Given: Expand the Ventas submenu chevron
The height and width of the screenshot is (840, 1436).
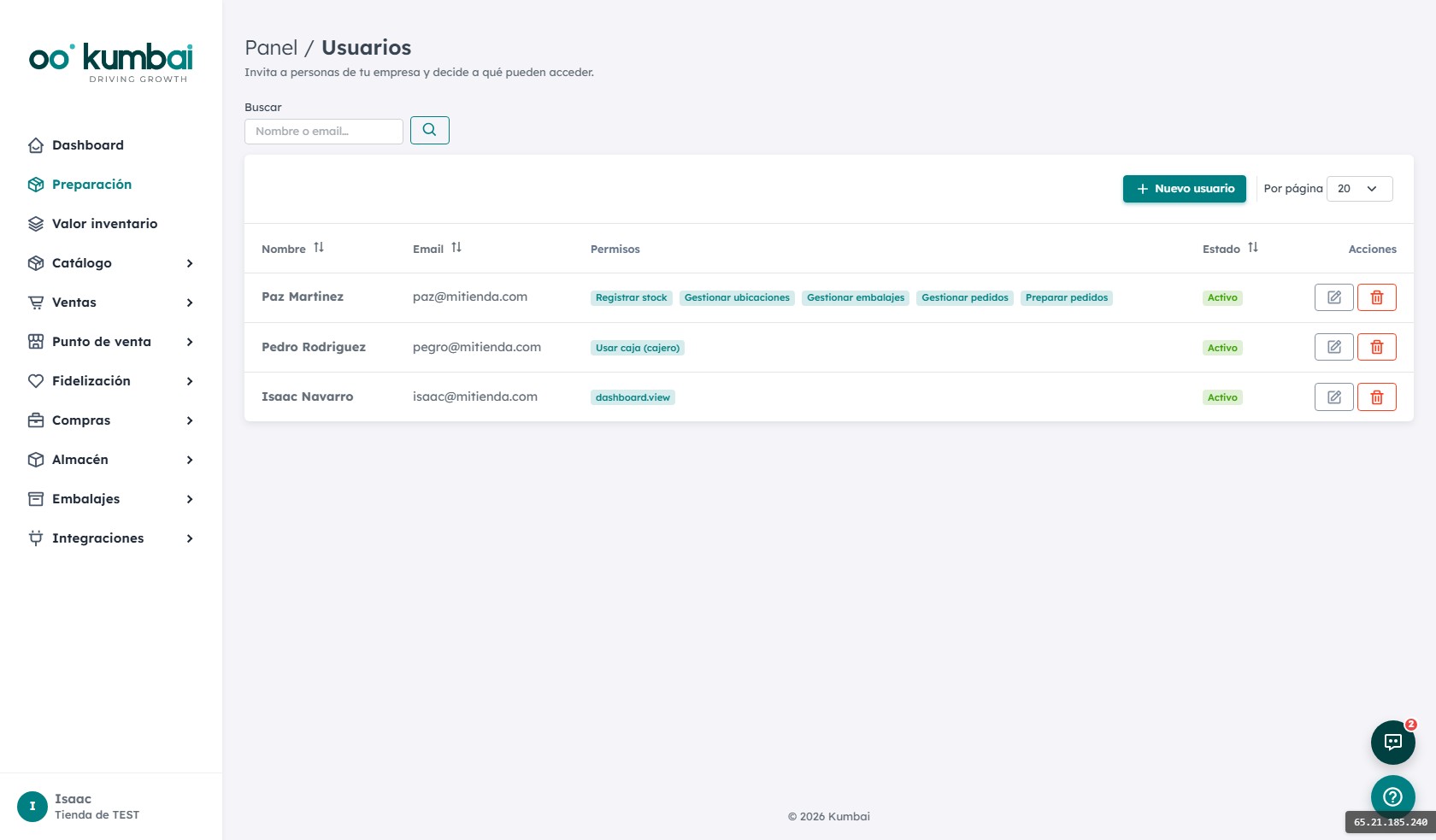Looking at the screenshot, I should (190, 303).
